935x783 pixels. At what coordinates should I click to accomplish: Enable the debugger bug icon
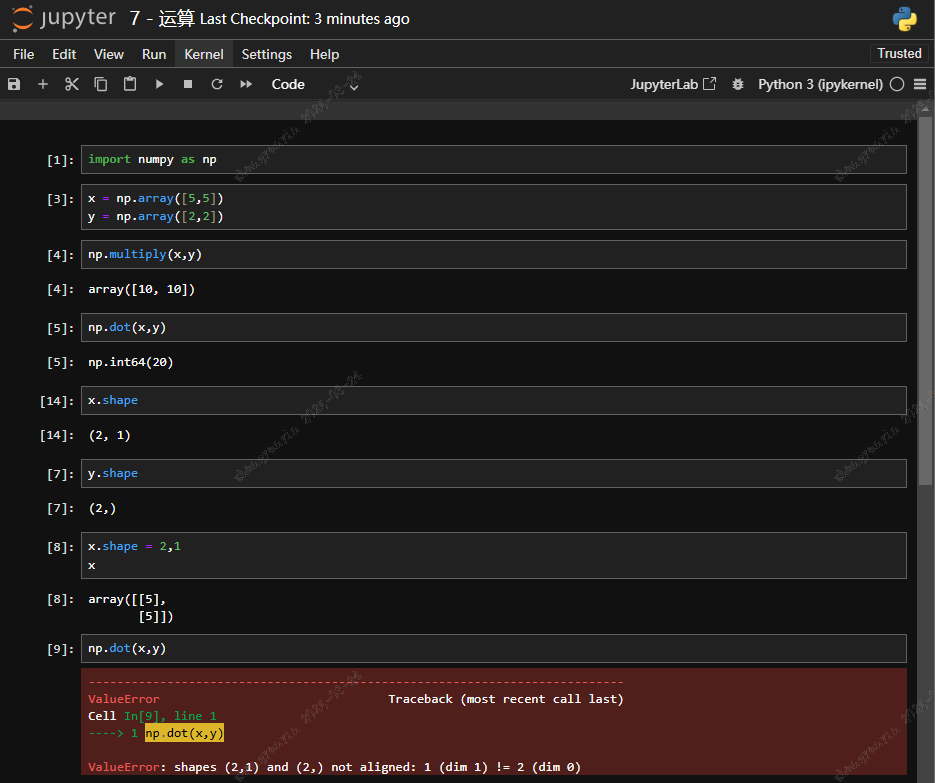coord(738,84)
